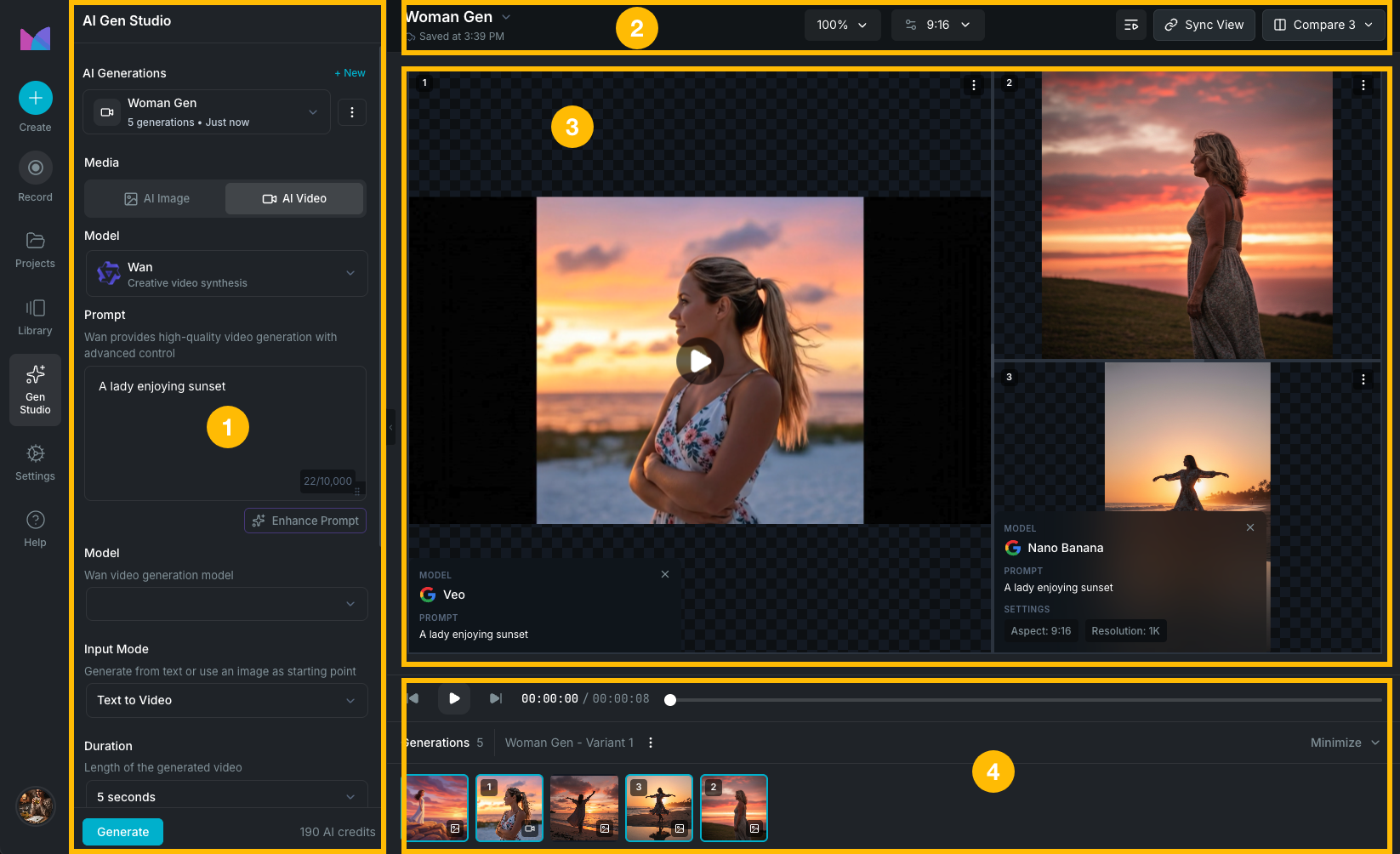Open Help from the sidebar
The height and width of the screenshot is (854, 1400).
pyautogui.click(x=36, y=520)
